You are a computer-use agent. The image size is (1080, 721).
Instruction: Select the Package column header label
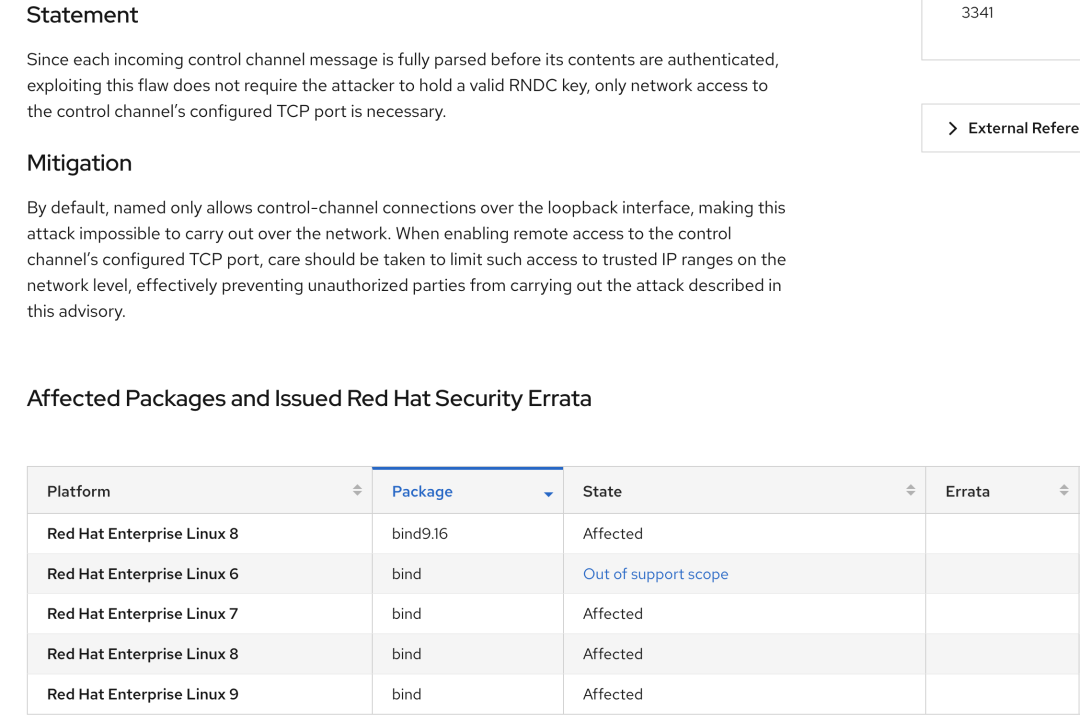pyautogui.click(x=422, y=492)
